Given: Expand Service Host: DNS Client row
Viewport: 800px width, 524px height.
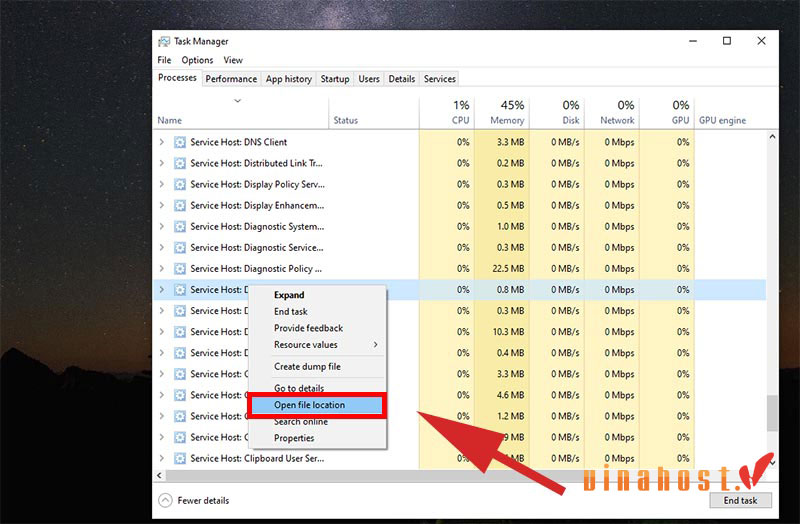Looking at the screenshot, I should (162, 142).
